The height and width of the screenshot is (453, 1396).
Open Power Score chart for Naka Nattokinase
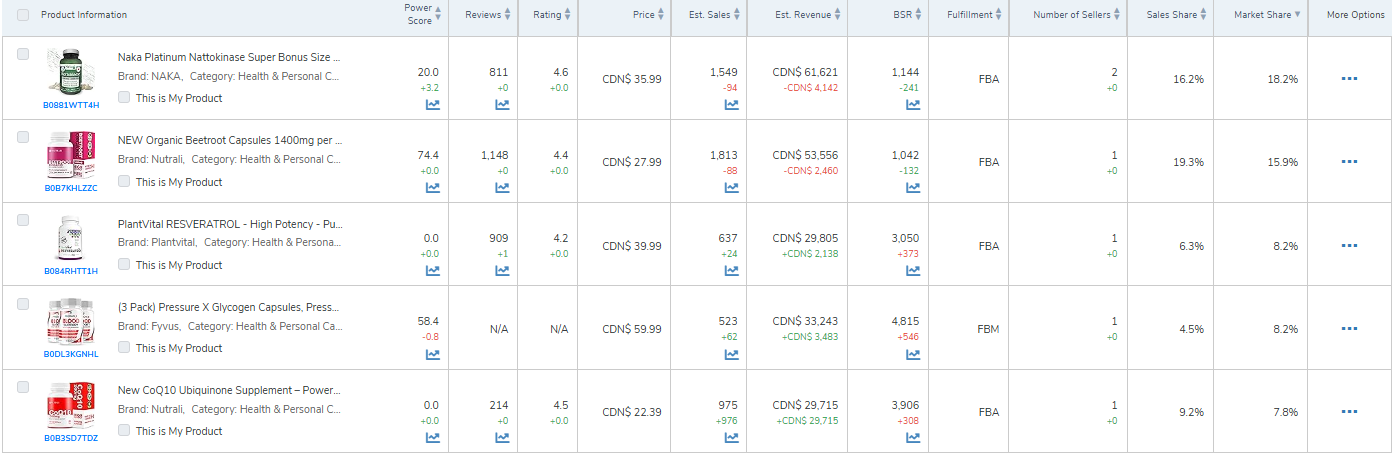pyautogui.click(x=433, y=104)
